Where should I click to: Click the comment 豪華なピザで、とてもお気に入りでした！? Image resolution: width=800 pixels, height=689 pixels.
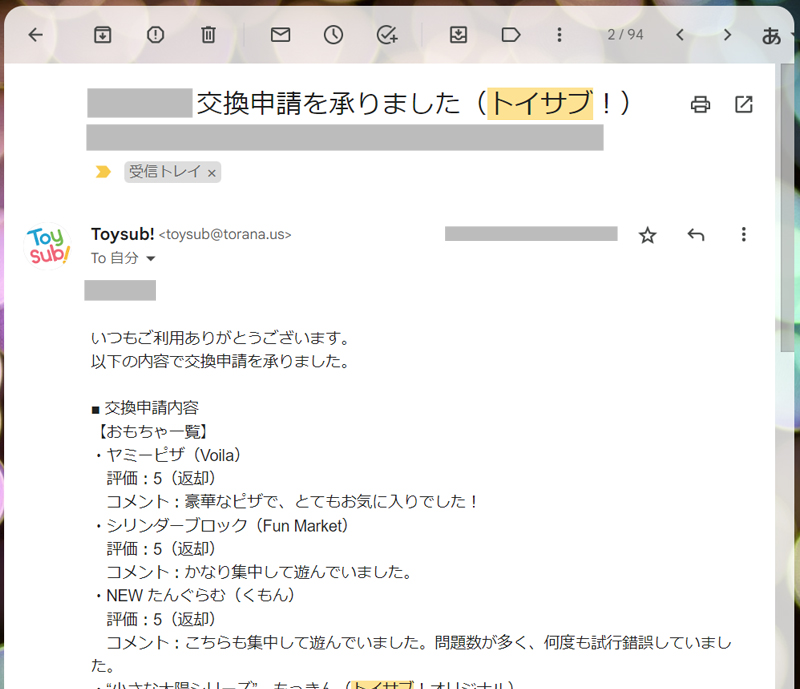(x=332, y=502)
